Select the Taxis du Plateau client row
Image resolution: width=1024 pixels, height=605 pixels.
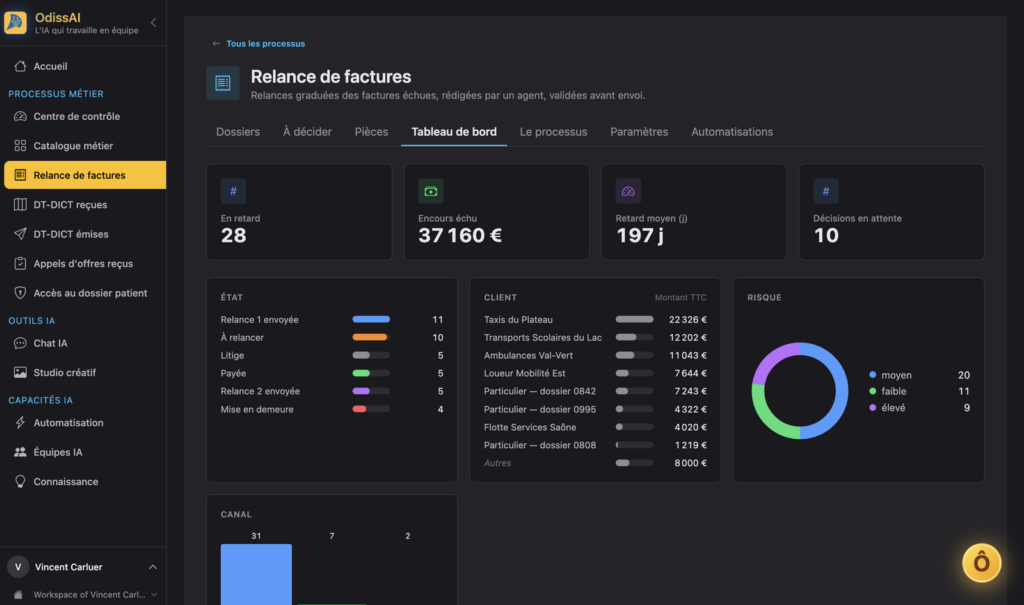tap(595, 319)
